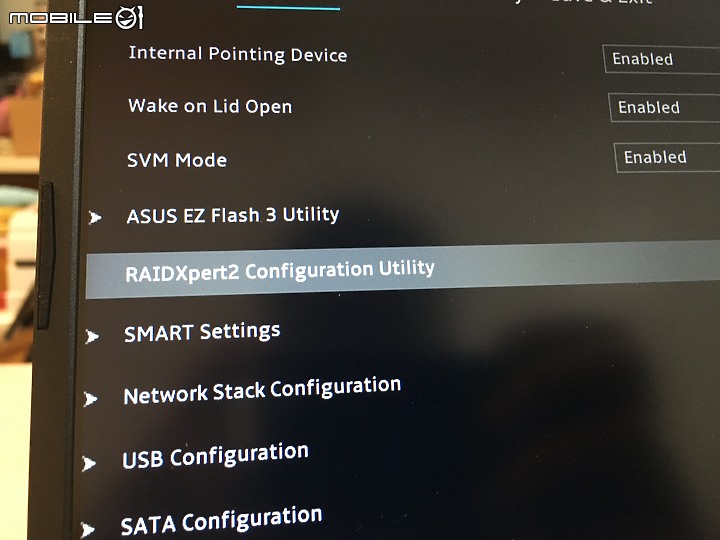Open SATA Configuration submenu
720x540 pixels.
221,521
